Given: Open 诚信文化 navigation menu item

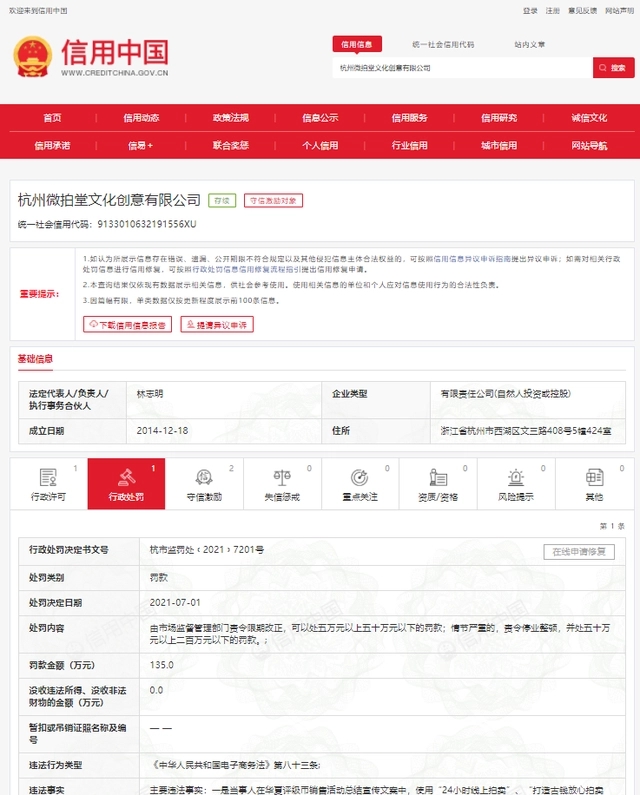Looking at the screenshot, I should click(589, 118).
